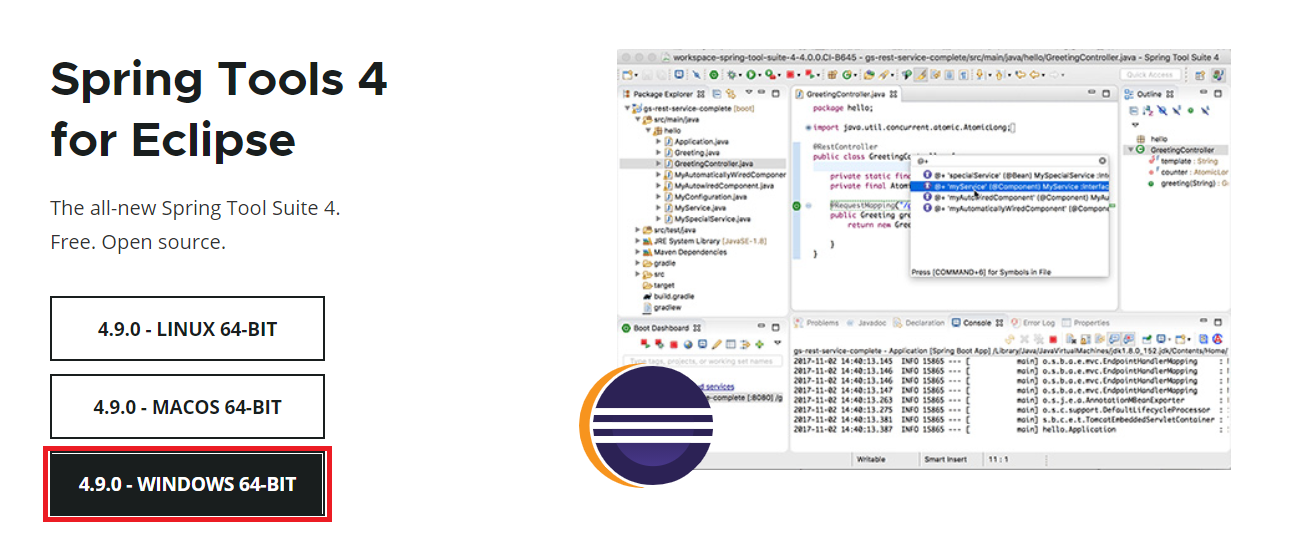
Task: Expand the src/test/java folder in Package Explorer
Action: click(x=637, y=230)
